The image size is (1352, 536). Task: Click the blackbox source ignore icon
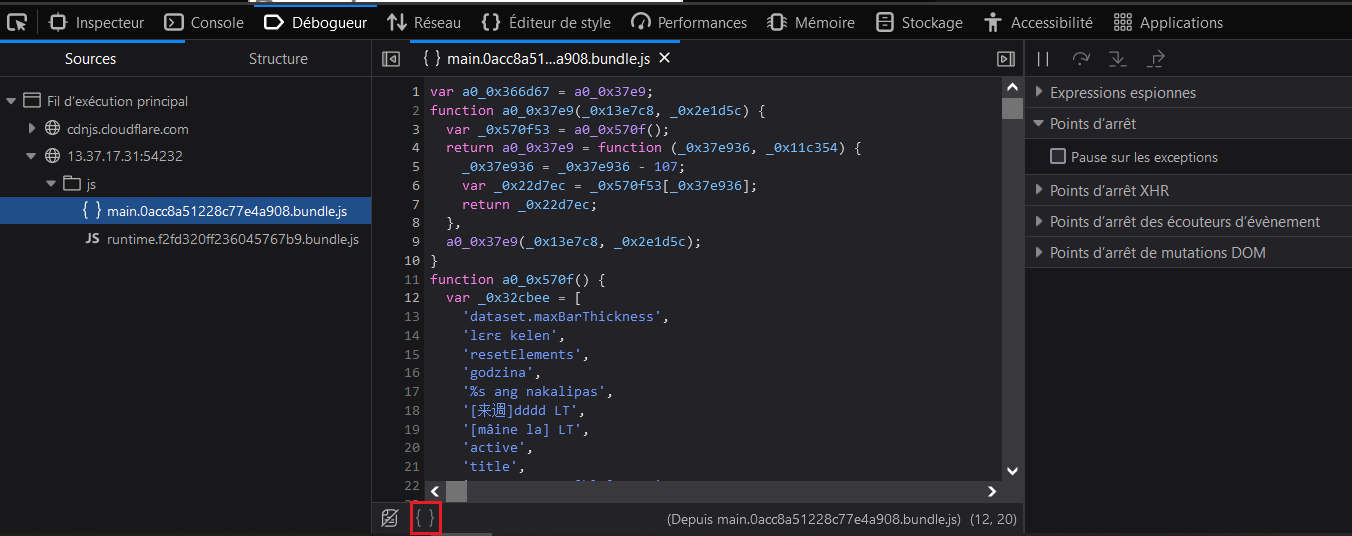pyautogui.click(x=391, y=518)
